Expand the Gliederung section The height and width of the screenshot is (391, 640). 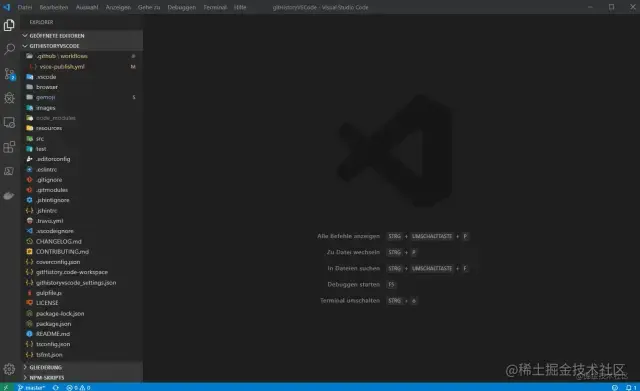pyautogui.click(x=82, y=367)
